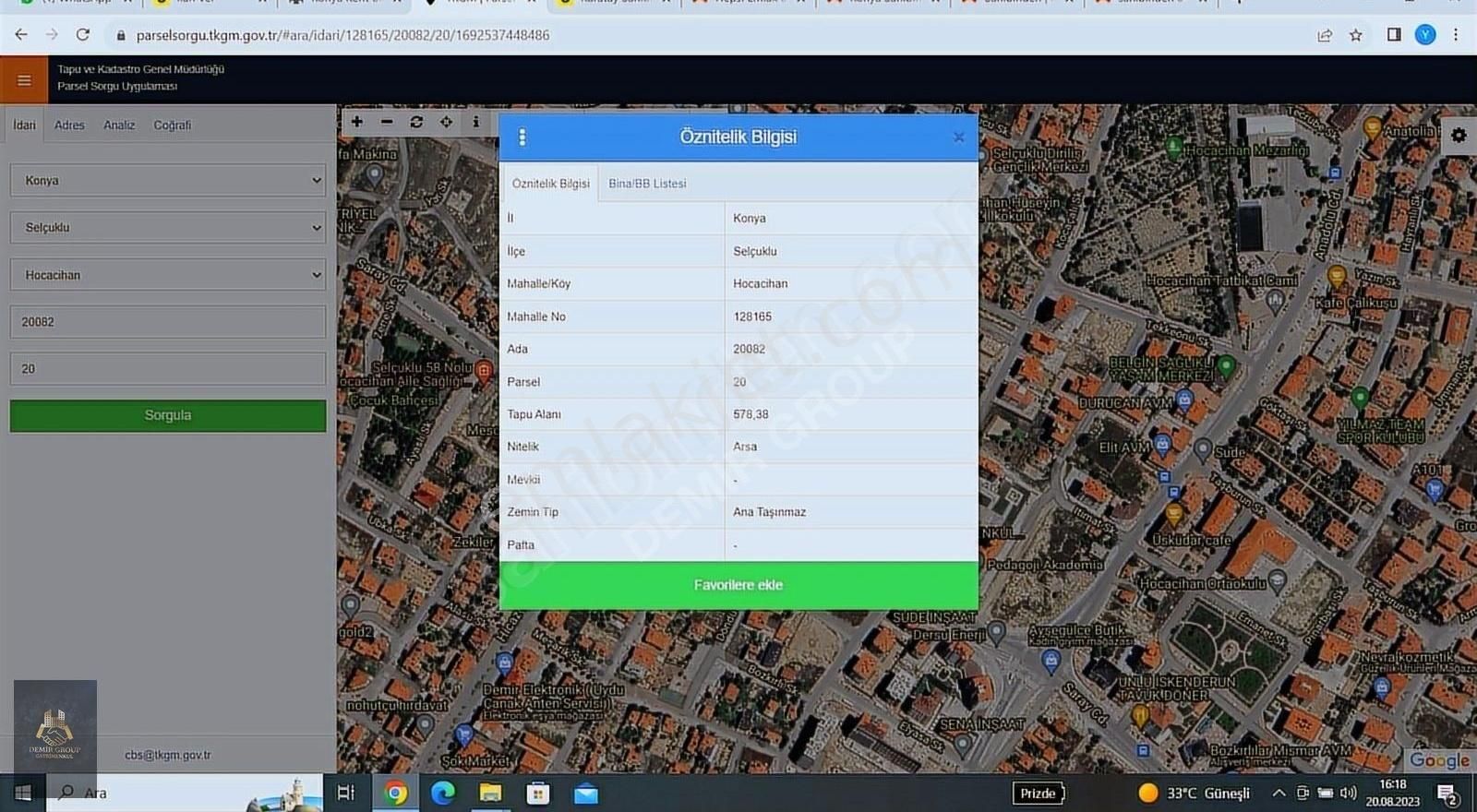Image resolution: width=1477 pixels, height=812 pixels.
Task: Click the Prizde taskbar button
Action: tap(1039, 794)
